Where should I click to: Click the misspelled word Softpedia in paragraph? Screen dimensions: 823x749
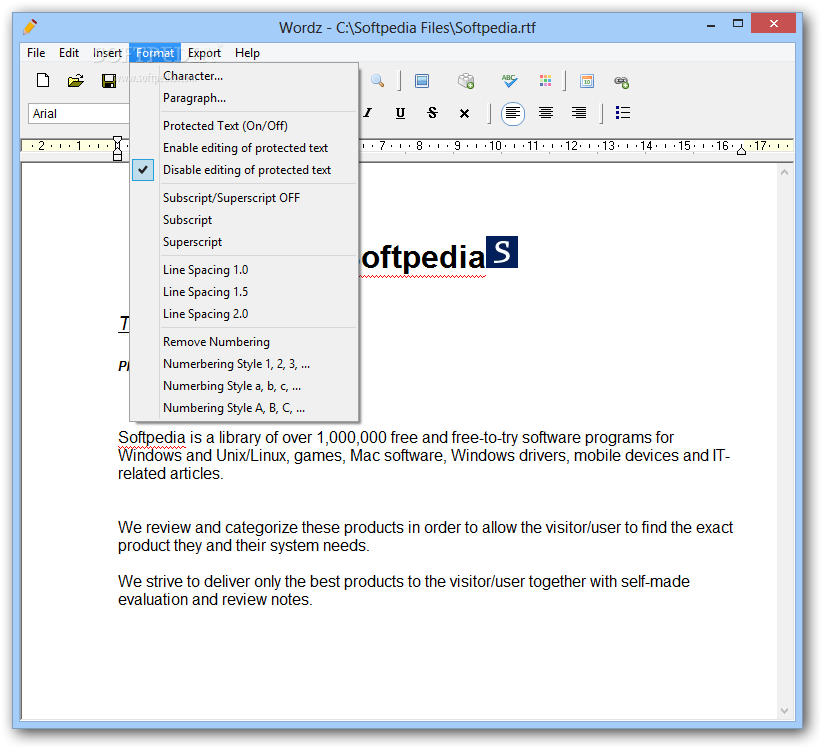click(x=152, y=437)
